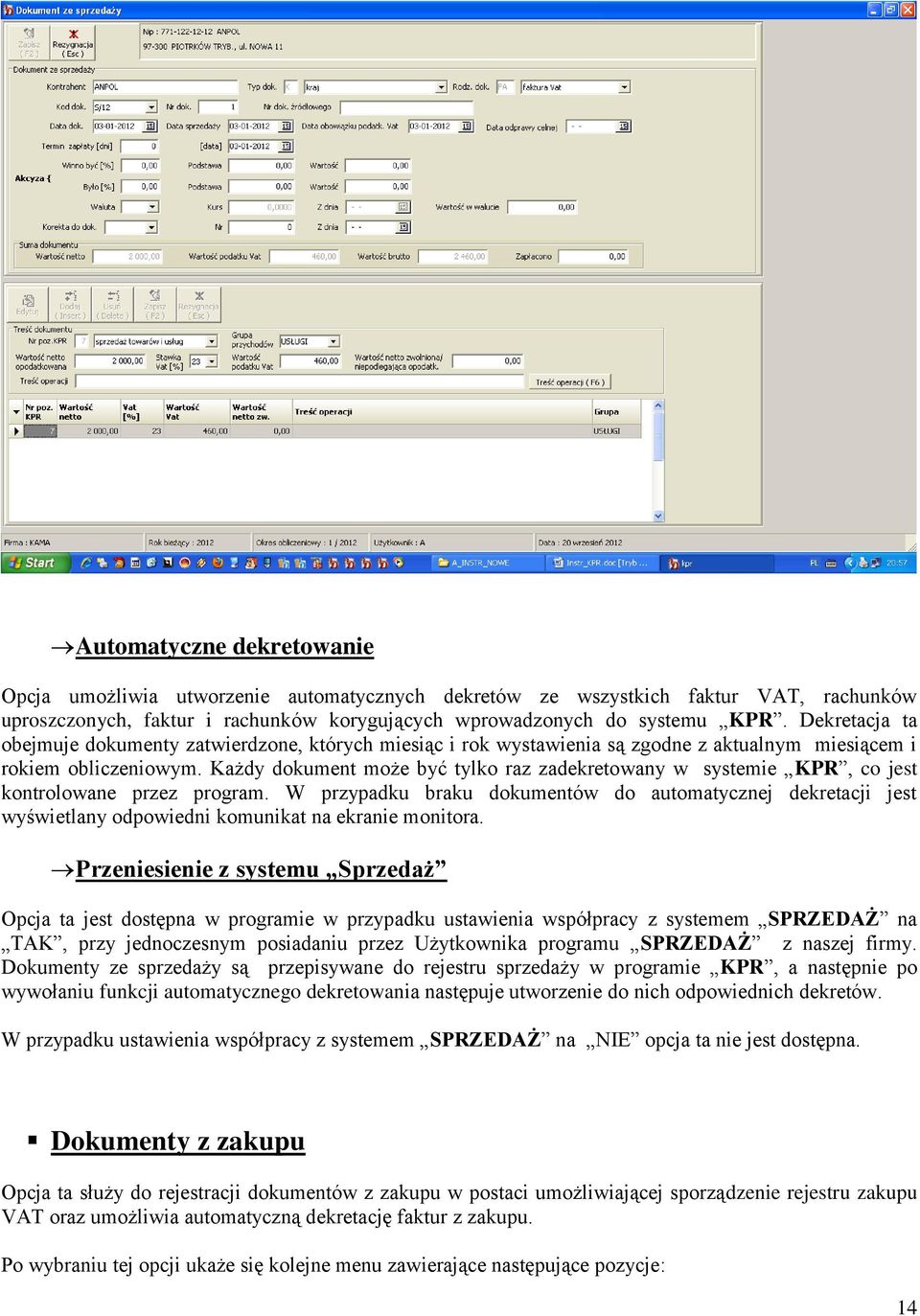Expand Grupa przychodów USŁUGI dropdown
This screenshot has width=920, height=1316.
333,341
